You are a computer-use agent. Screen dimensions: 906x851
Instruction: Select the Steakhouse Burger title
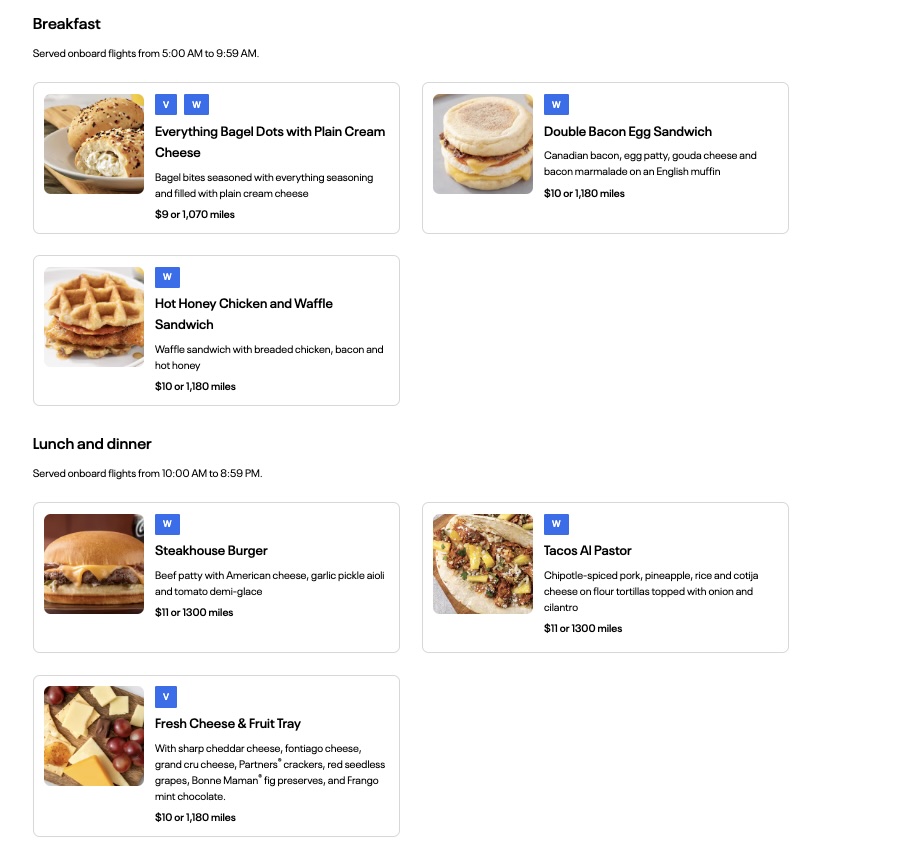(x=211, y=551)
